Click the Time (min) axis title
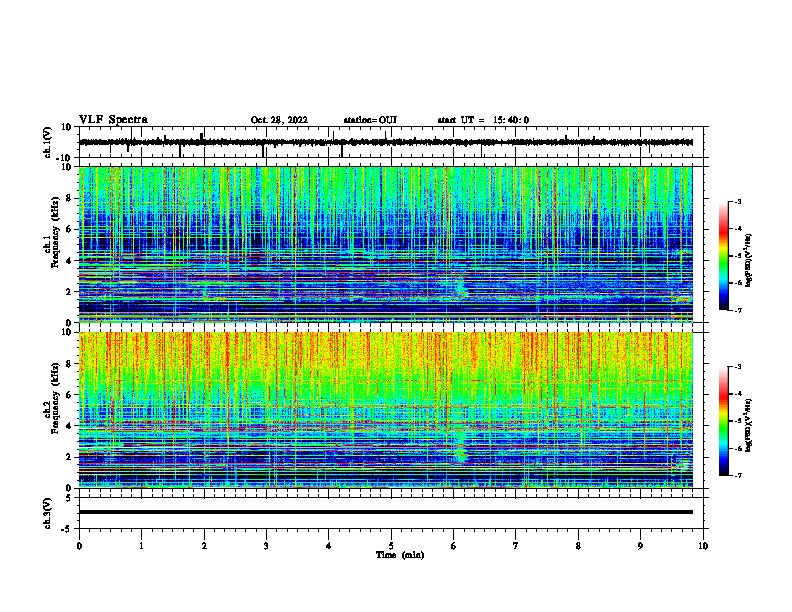 (x=400, y=555)
